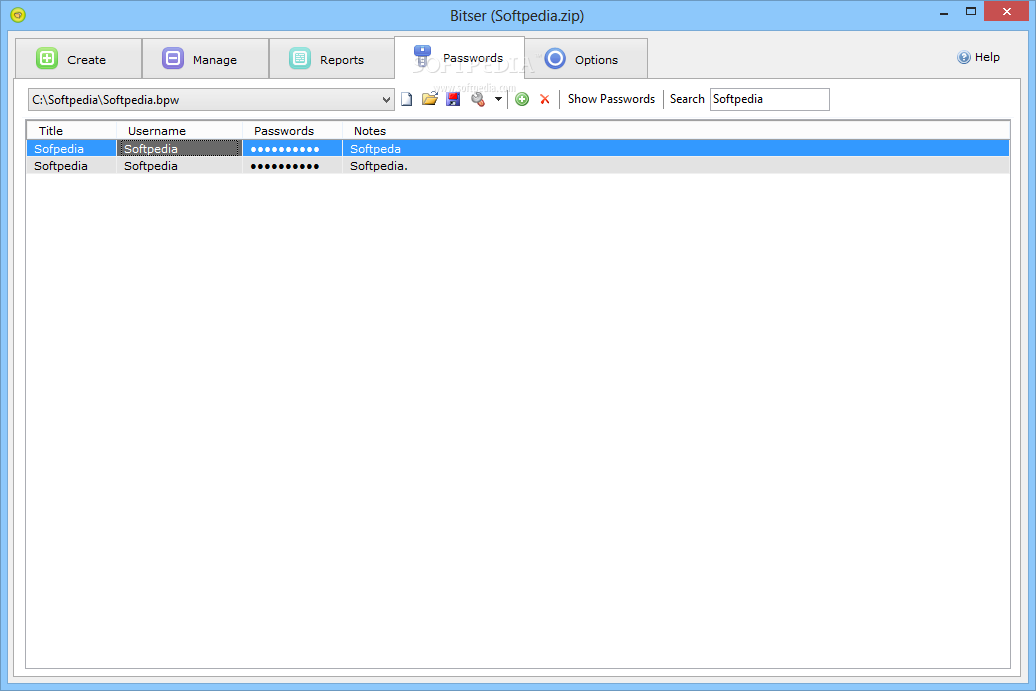This screenshot has height=691, width=1036.
Task: Open a password file with folder icon
Action: tap(429, 99)
